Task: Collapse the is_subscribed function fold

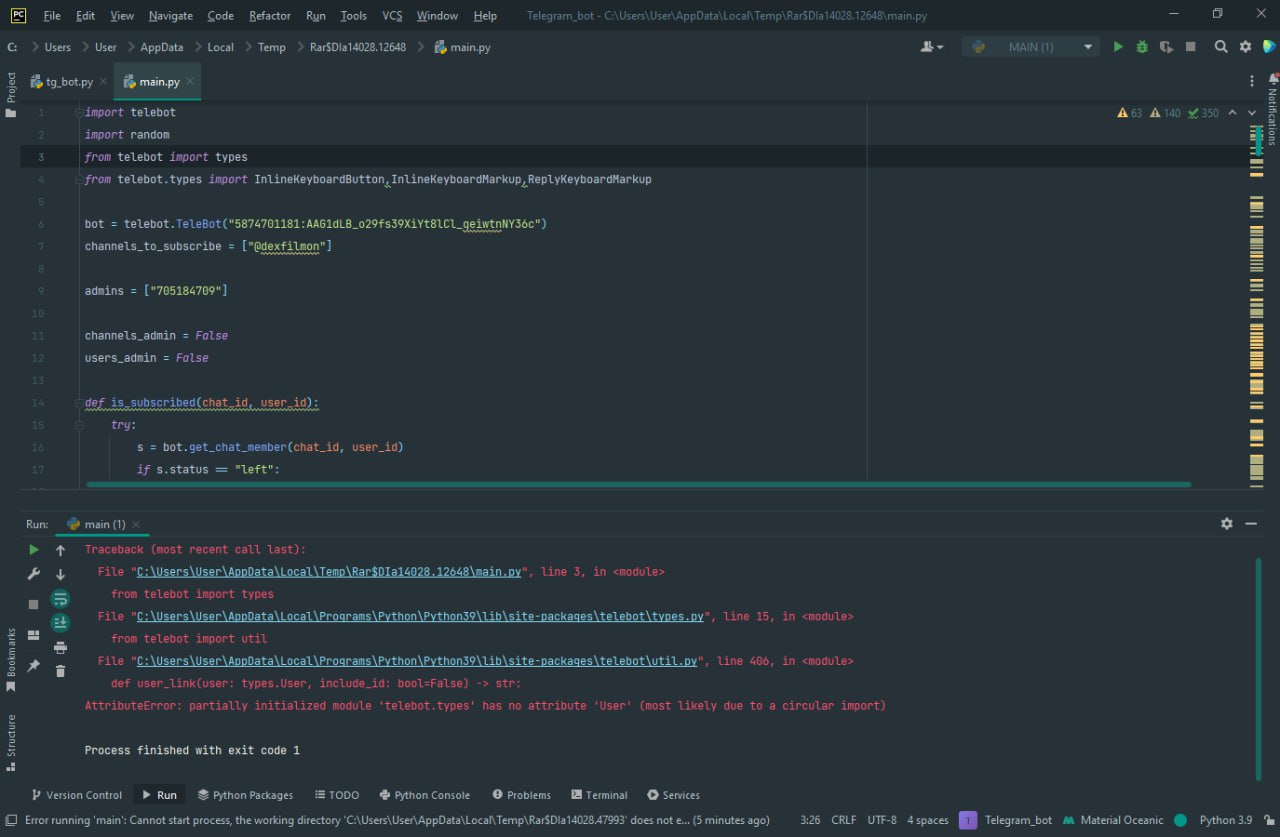Action: (77, 402)
